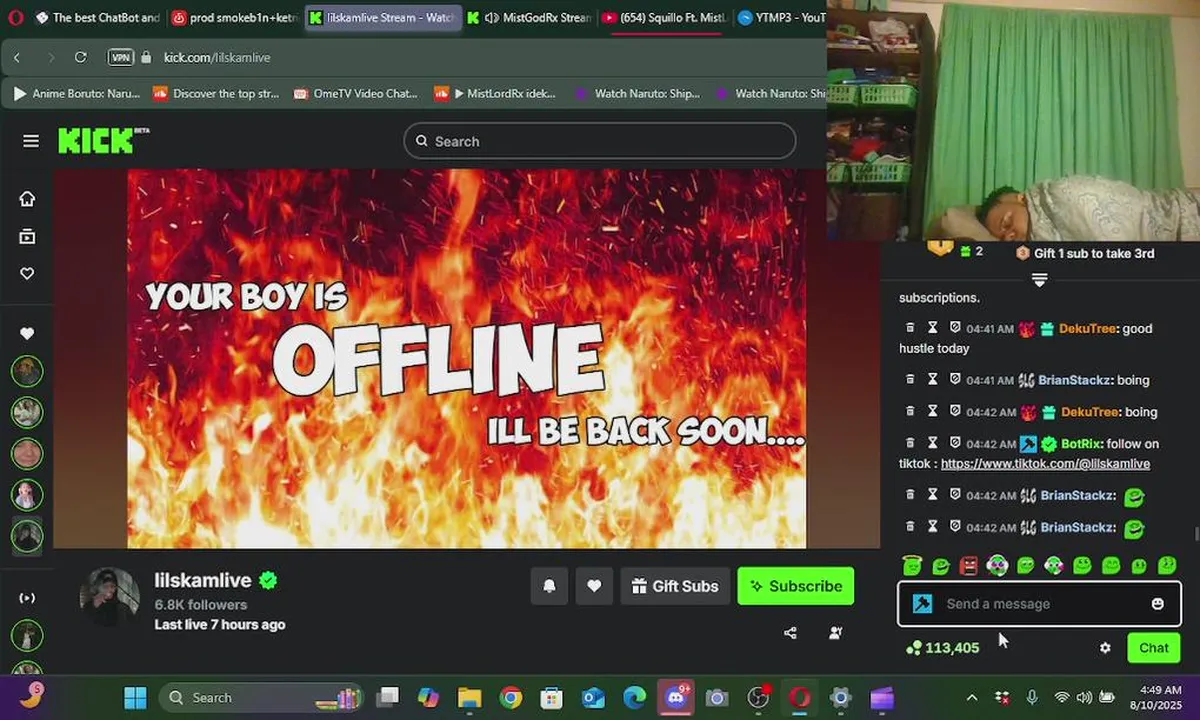Image resolution: width=1200 pixels, height=720 pixels.
Task: Select the halo green emote in quick emotes
Action: [x=911, y=566]
